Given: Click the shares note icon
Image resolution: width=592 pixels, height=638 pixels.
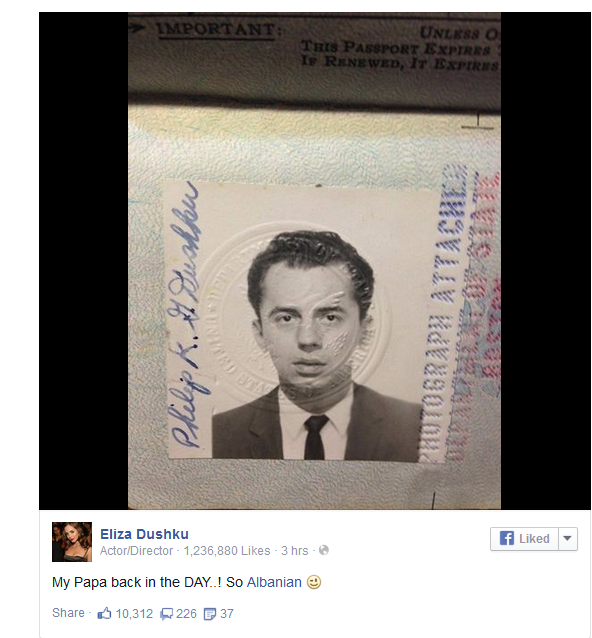Looking at the screenshot, I should pos(210,614).
